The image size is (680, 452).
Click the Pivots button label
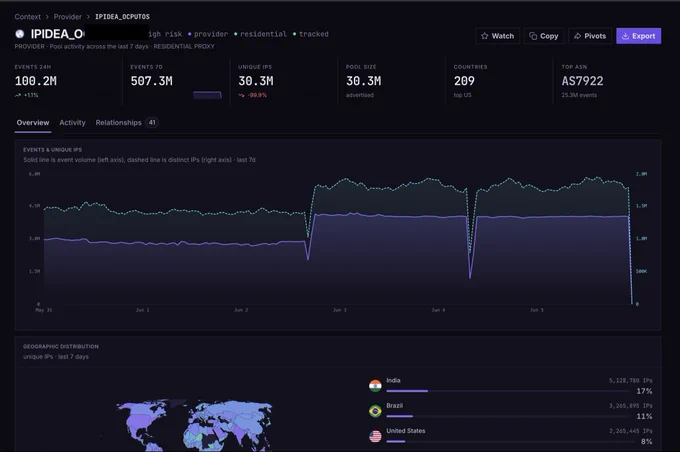tap(595, 36)
